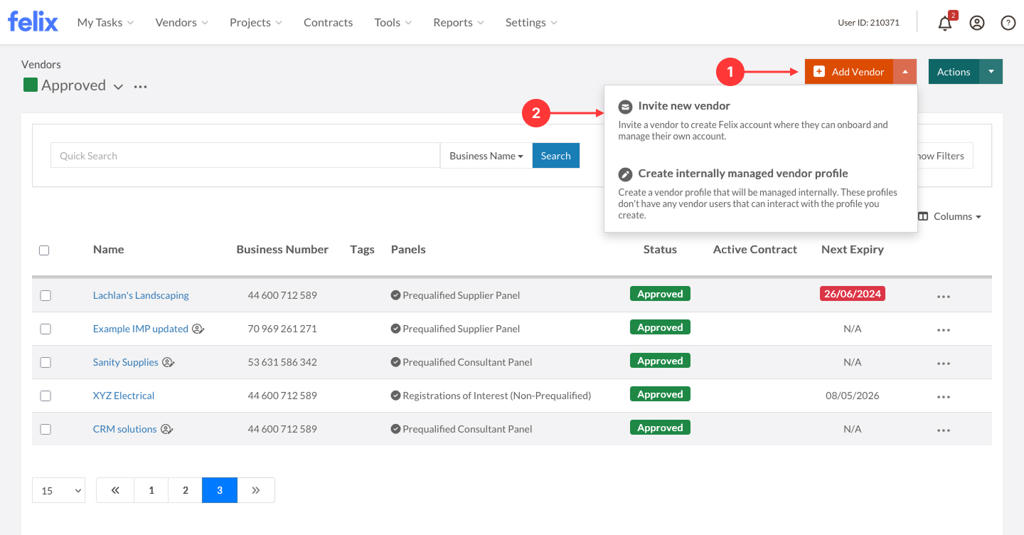Image resolution: width=1024 pixels, height=535 pixels.
Task: Choose Invite new vendor option
Action: 760,120
